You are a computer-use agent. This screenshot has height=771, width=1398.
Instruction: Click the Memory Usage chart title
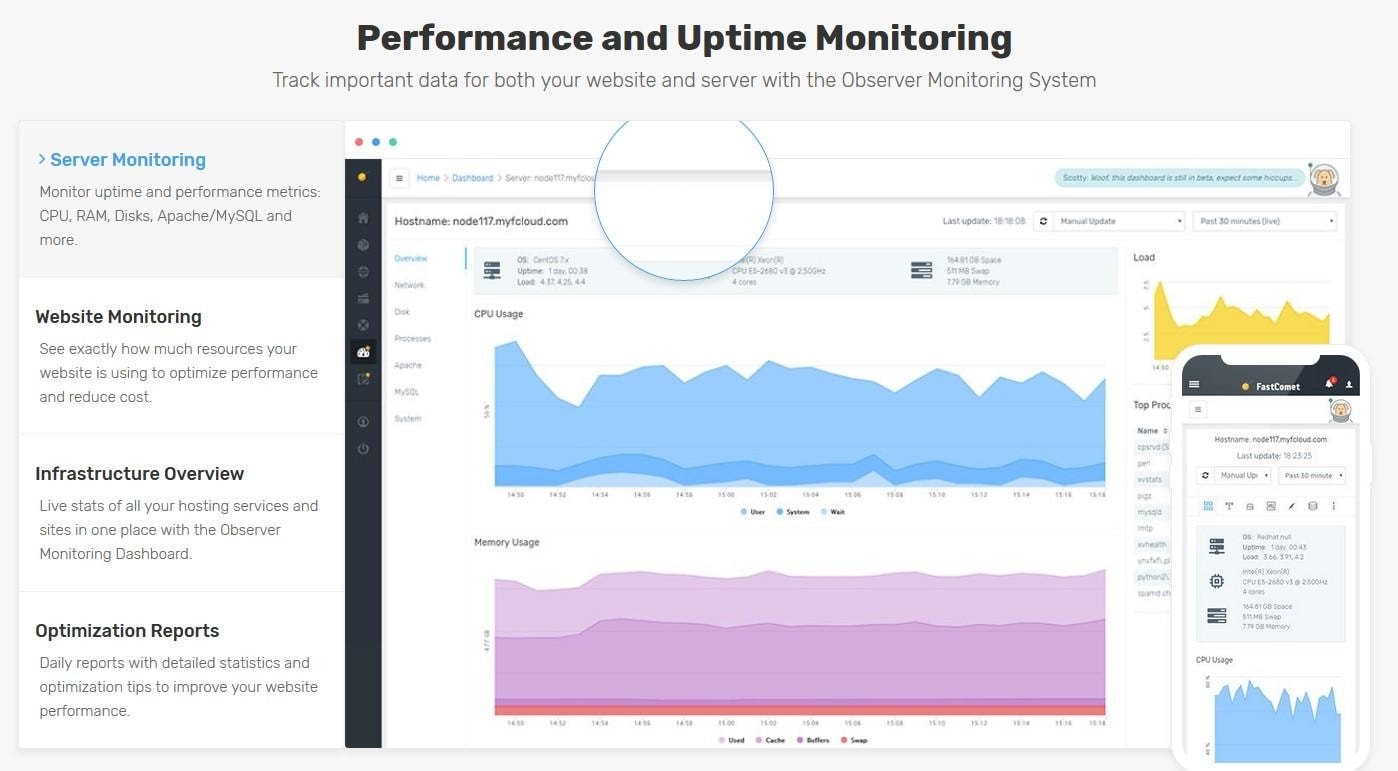506,542
